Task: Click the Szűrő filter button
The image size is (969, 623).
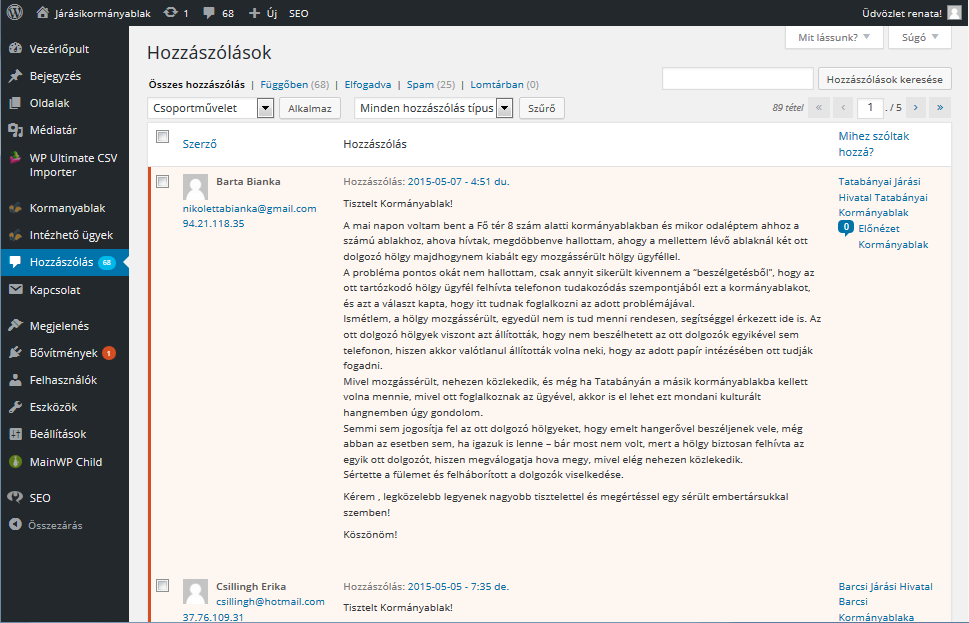Action: pos(543,108)
